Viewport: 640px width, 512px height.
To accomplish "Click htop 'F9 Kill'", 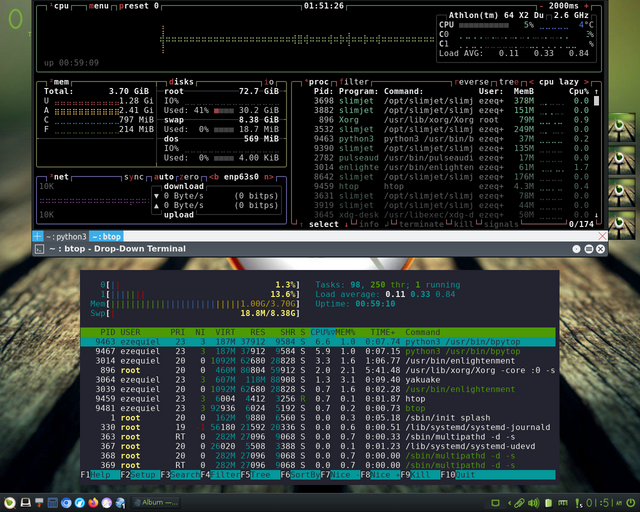I will coord(420,475).
